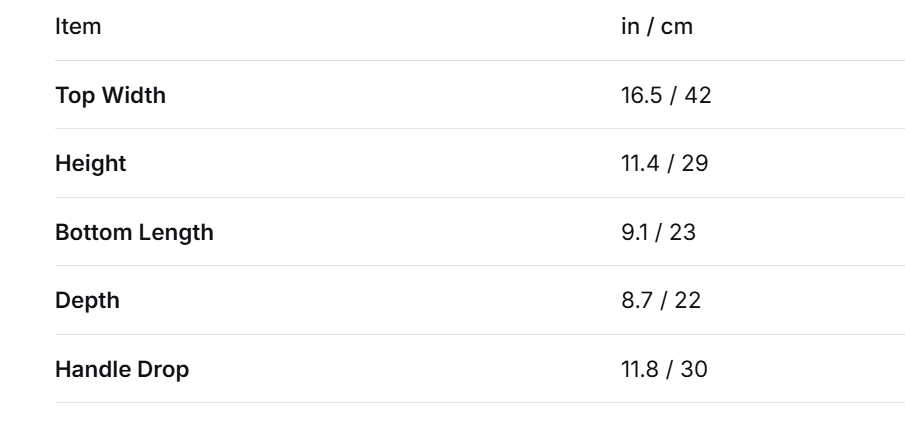The image size is (905, 425).
Task: Select the Depth row label
Action: click(x=87, y=301)
